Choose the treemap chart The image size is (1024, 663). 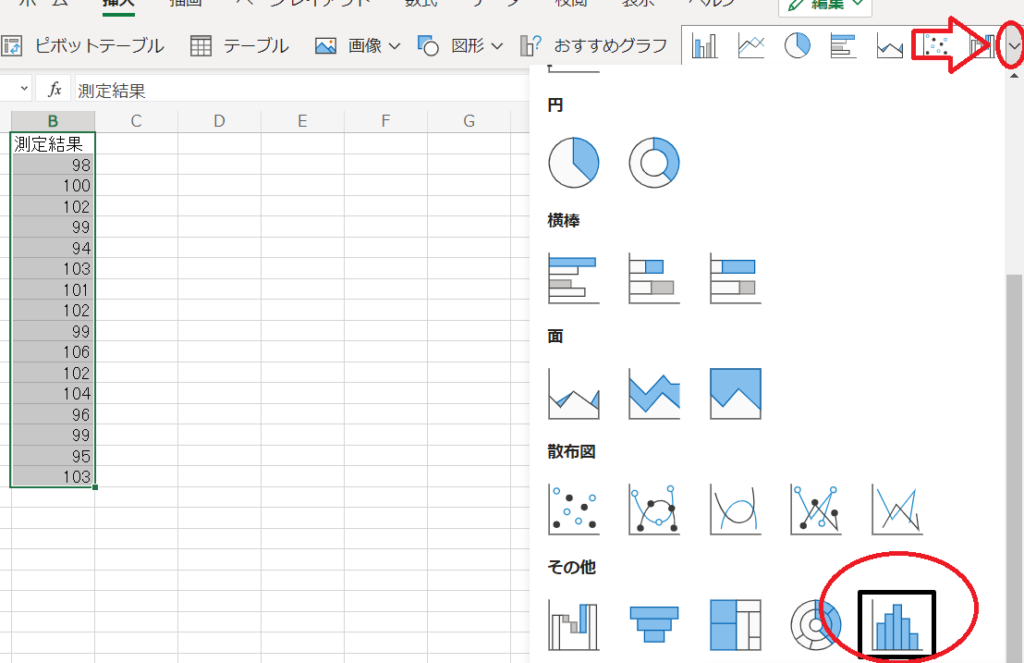(735, 625)
